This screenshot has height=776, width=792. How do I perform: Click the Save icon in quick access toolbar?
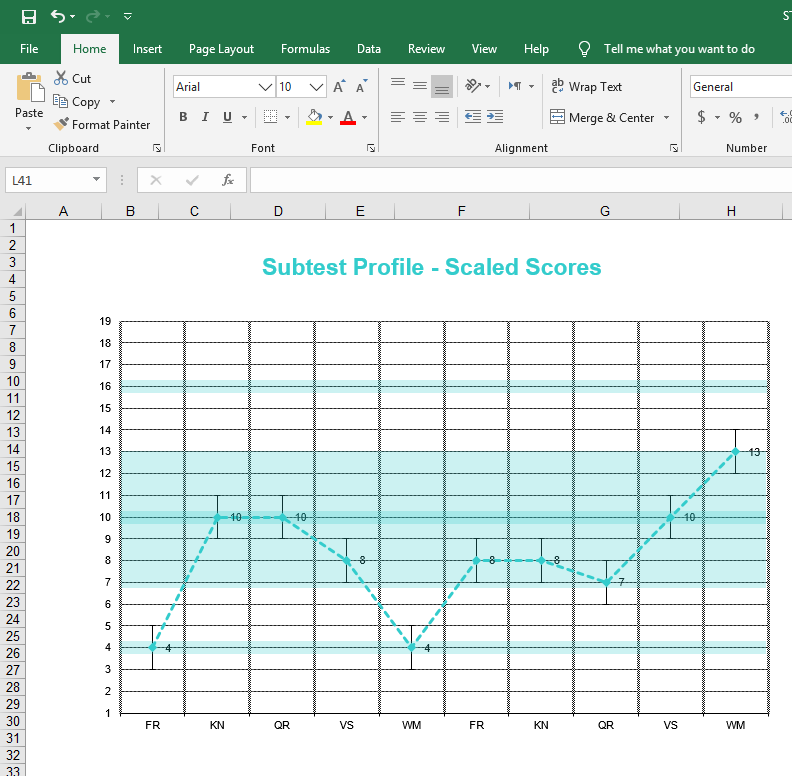(x=29, y=16)
